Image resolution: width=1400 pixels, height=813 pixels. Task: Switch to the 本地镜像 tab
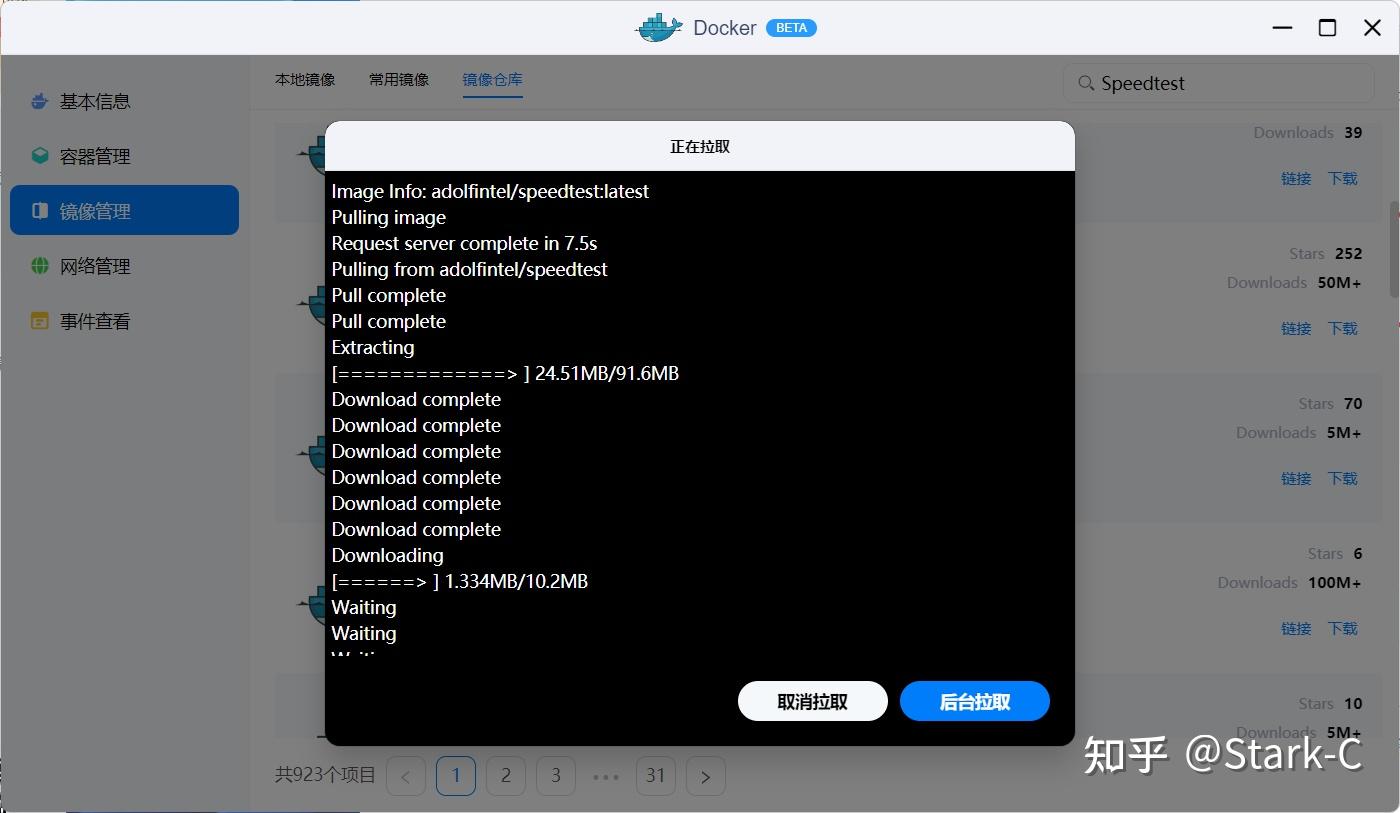click(x=304, y=78)
